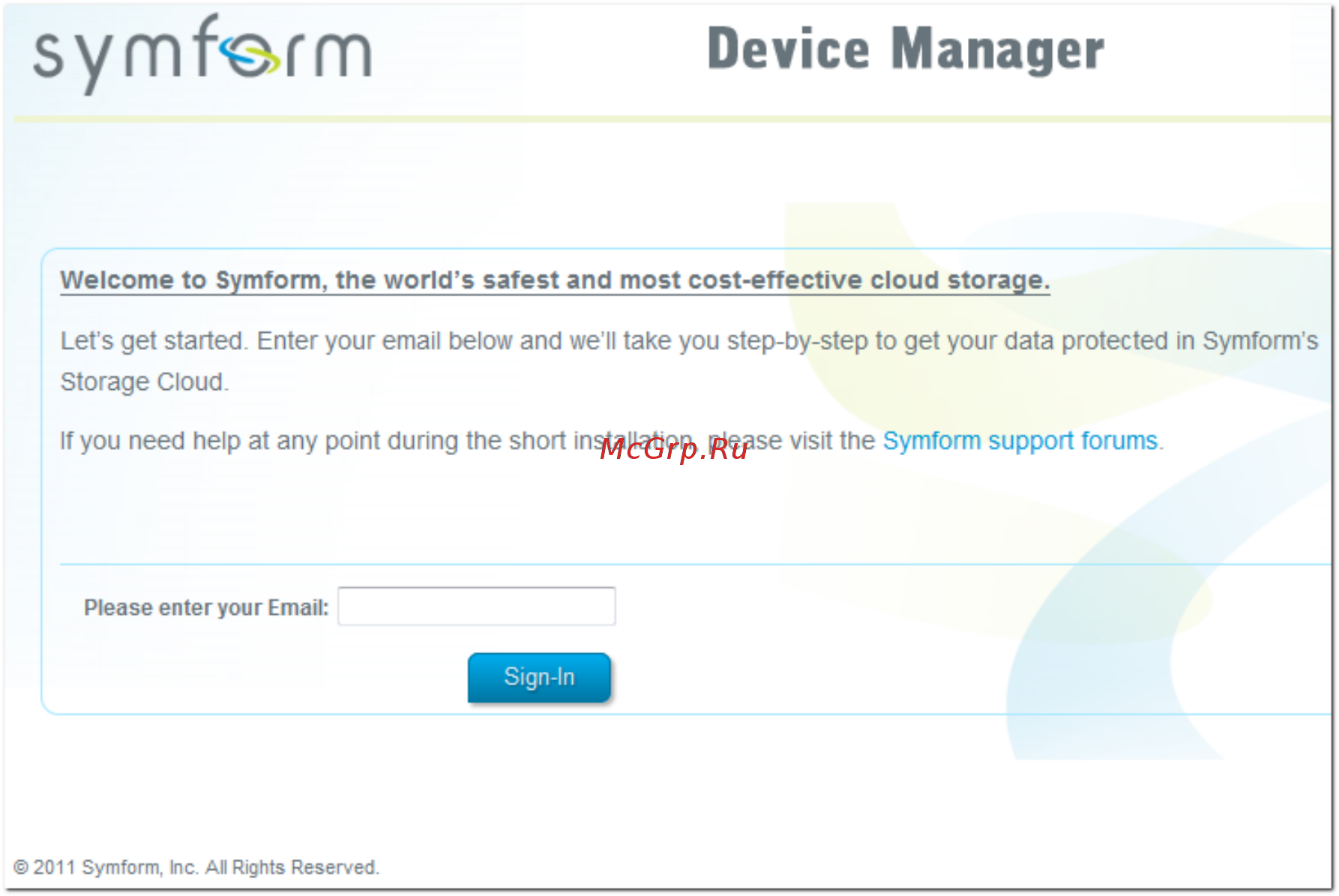Click the Device Manager heading
Image resolution: width=1339 pixels, height=896 pixels.
coord(906,49)
